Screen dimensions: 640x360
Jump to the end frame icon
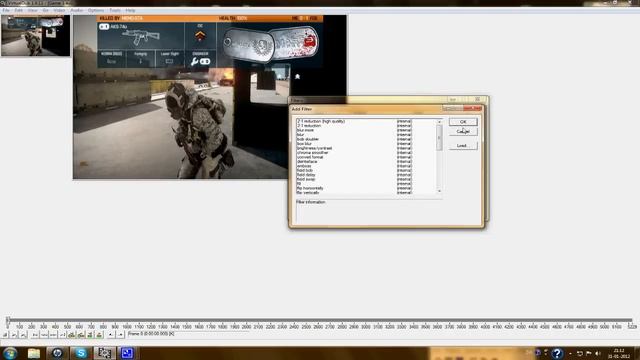click(62, 335)
